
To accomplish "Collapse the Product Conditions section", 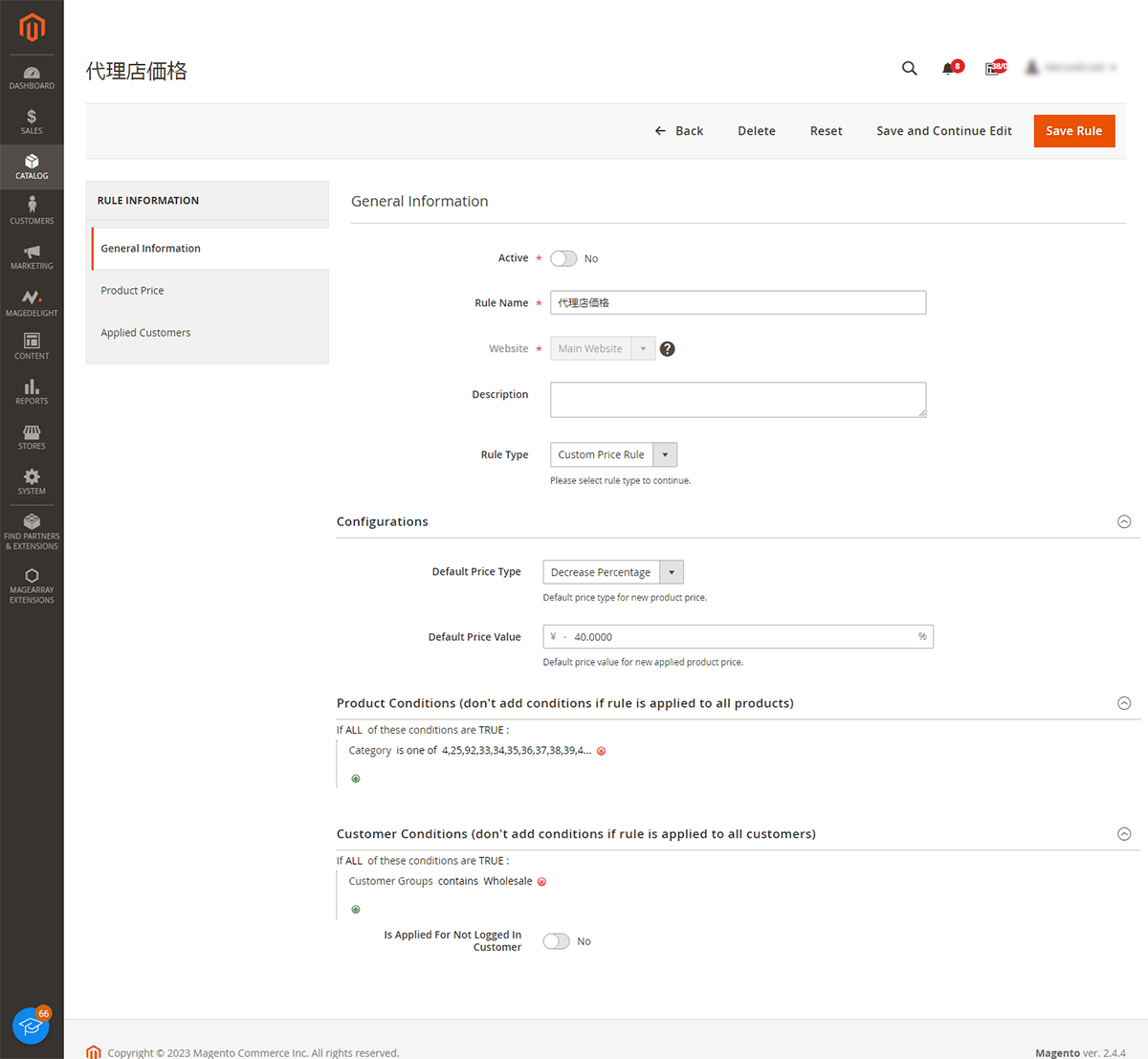I will click(x=1124, y=703).
